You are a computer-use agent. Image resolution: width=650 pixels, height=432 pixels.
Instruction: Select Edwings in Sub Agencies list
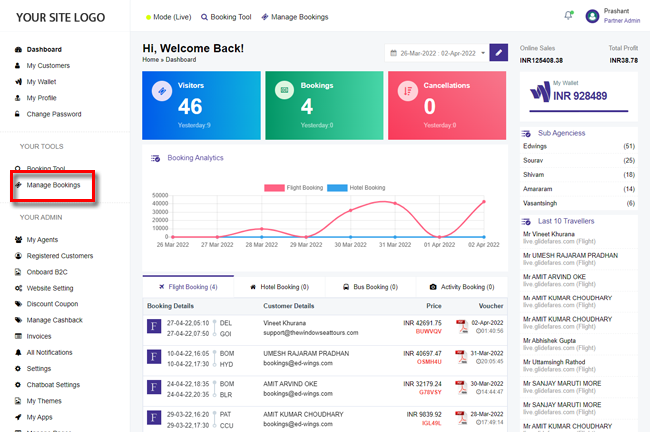pos(535,146)
